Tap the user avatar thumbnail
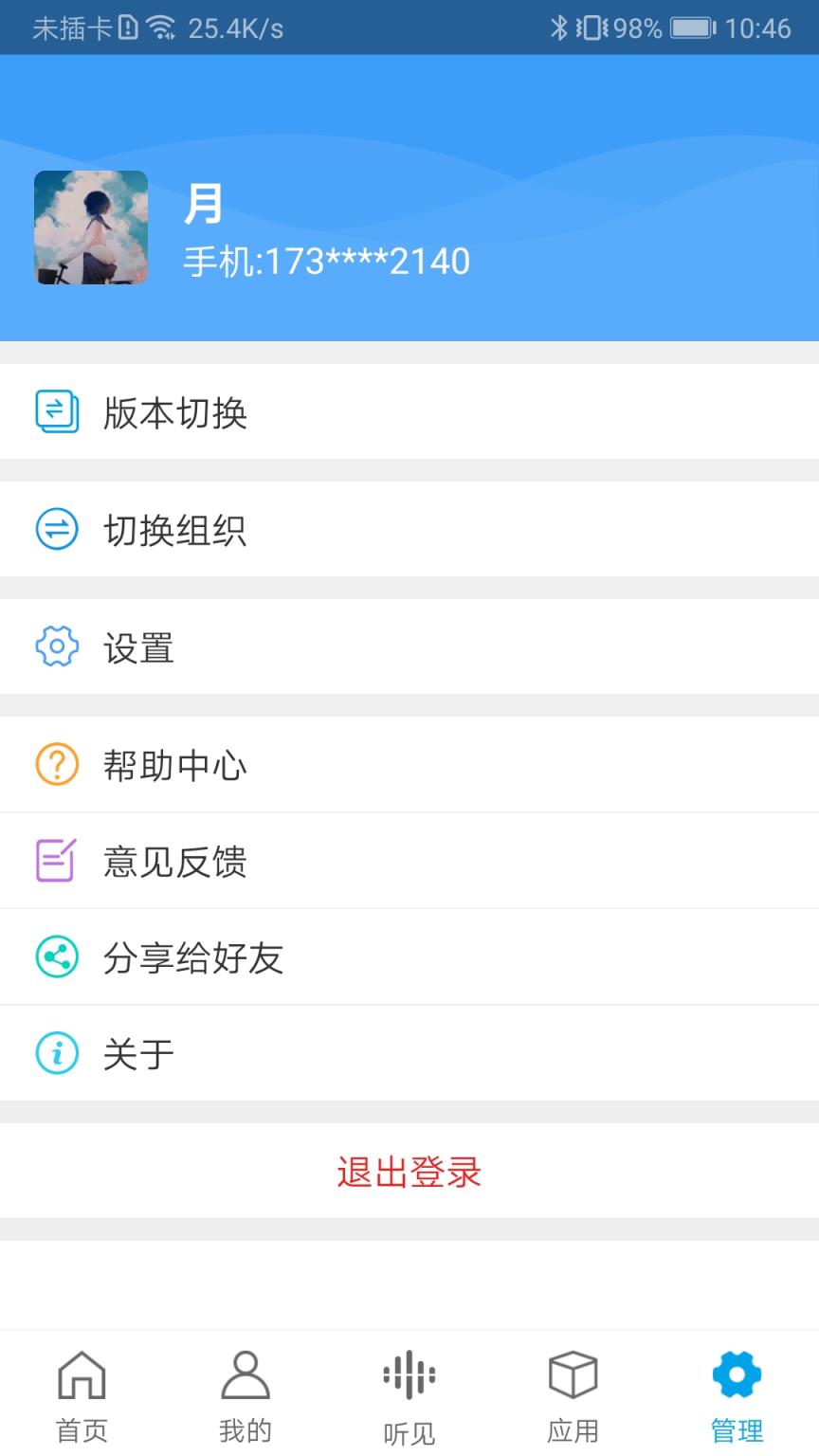 (91, 228)
